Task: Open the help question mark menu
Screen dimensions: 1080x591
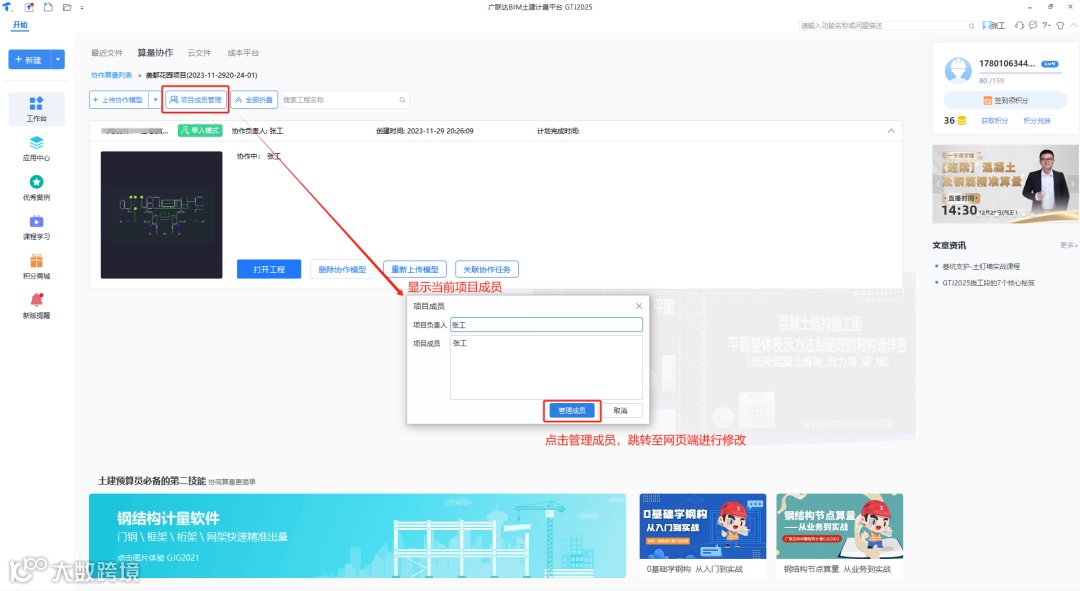Action: 1046,25
